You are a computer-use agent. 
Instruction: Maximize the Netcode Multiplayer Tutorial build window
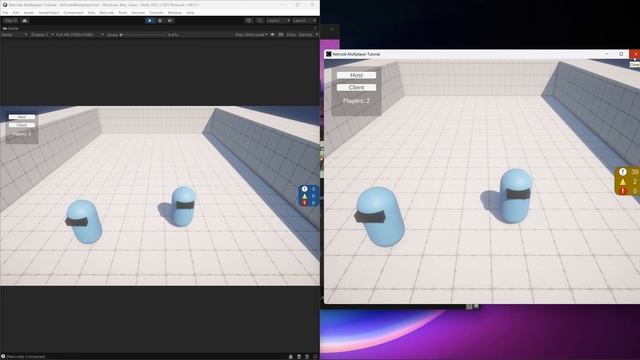click(621, 54)
